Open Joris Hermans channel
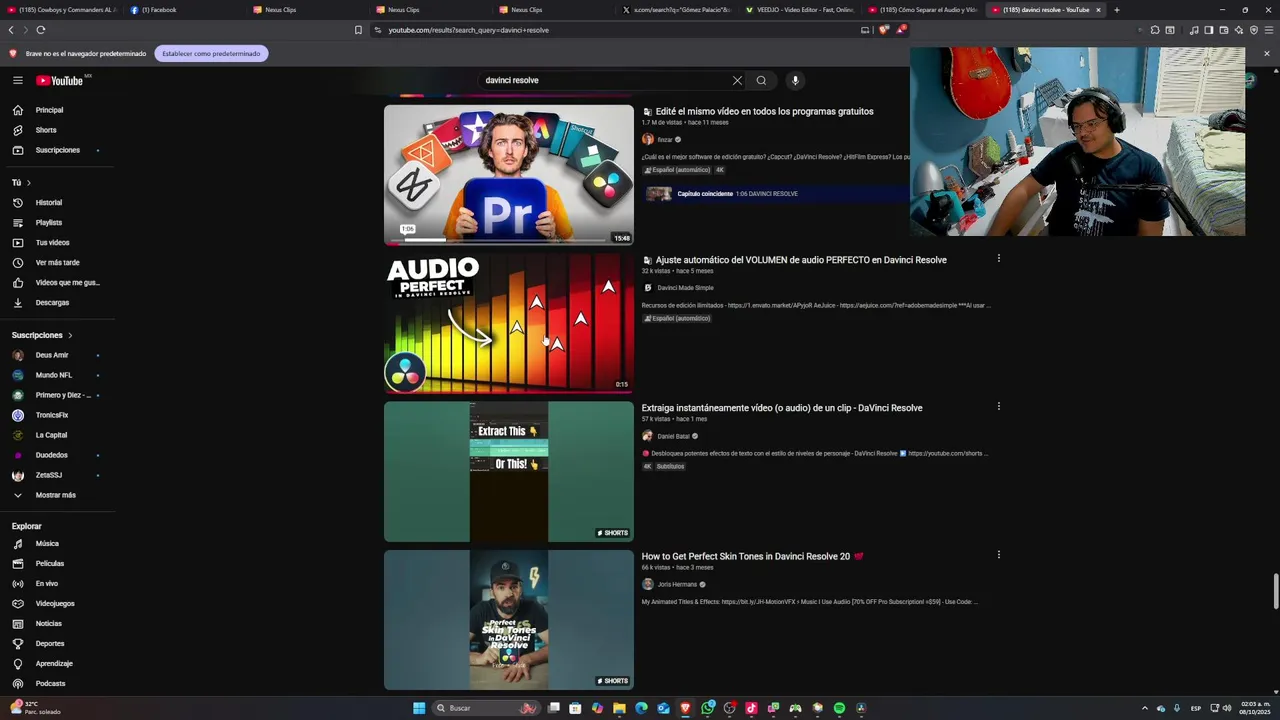 677,584
